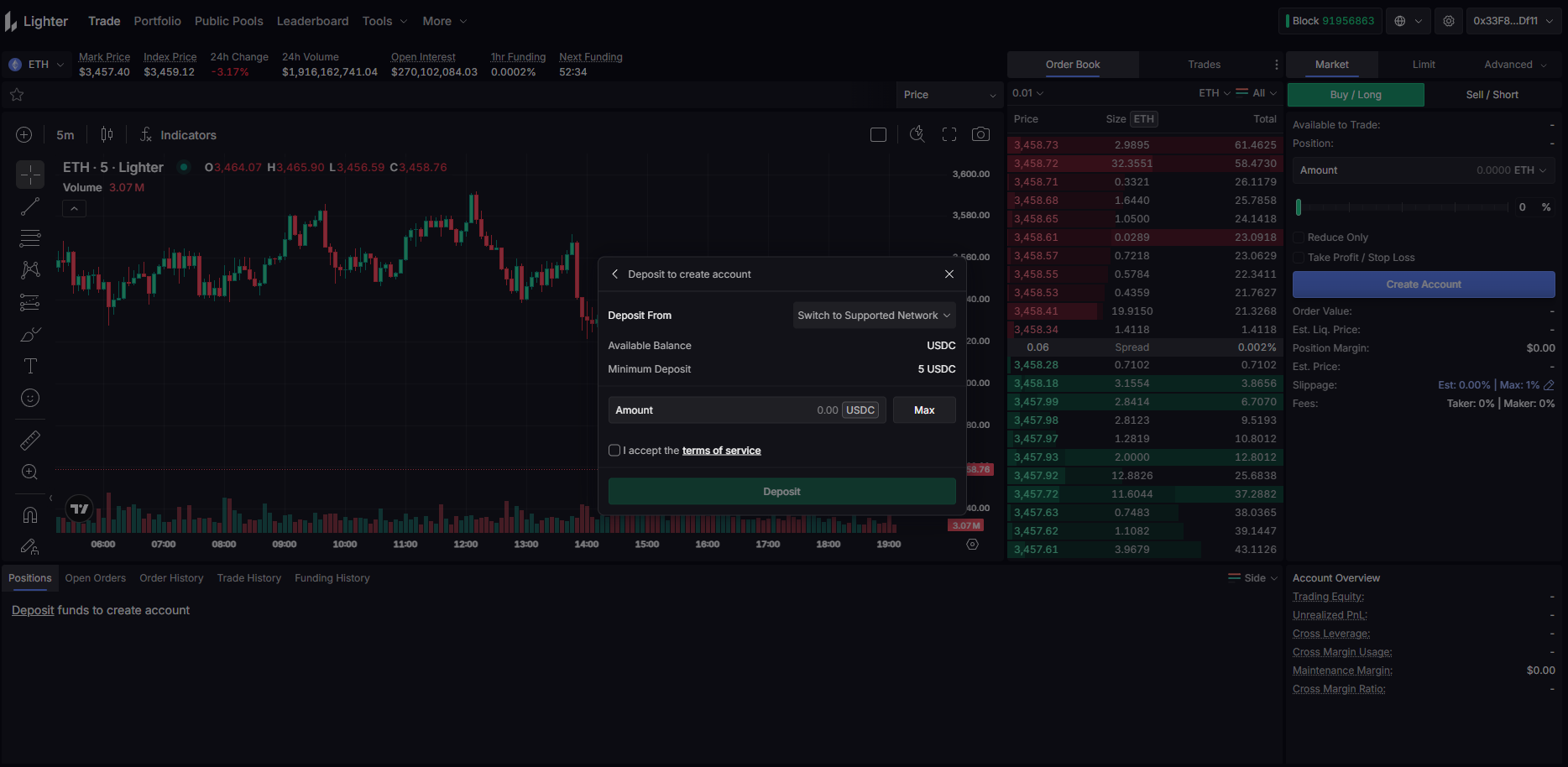Click the green Deposit button
Screen dimensions: 1568x767
tap(781, 492)
